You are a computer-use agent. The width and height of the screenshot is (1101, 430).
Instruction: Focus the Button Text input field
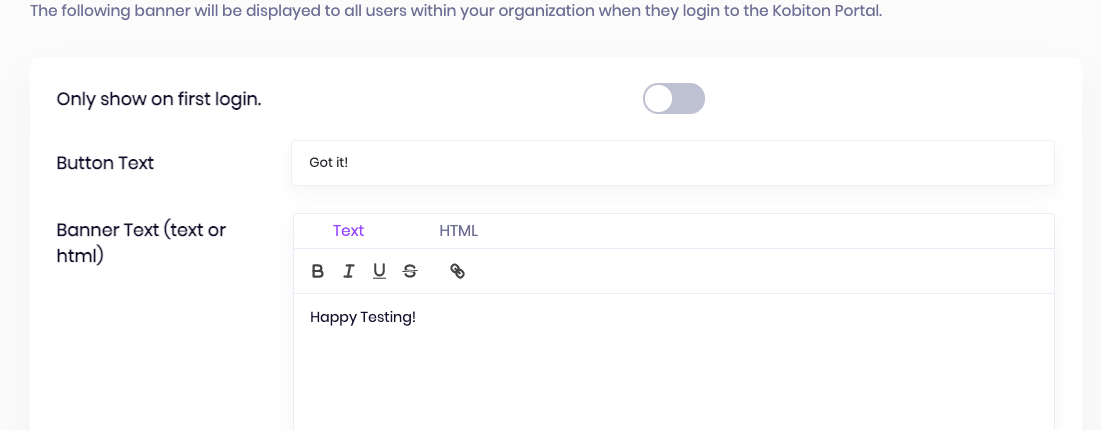673,163
